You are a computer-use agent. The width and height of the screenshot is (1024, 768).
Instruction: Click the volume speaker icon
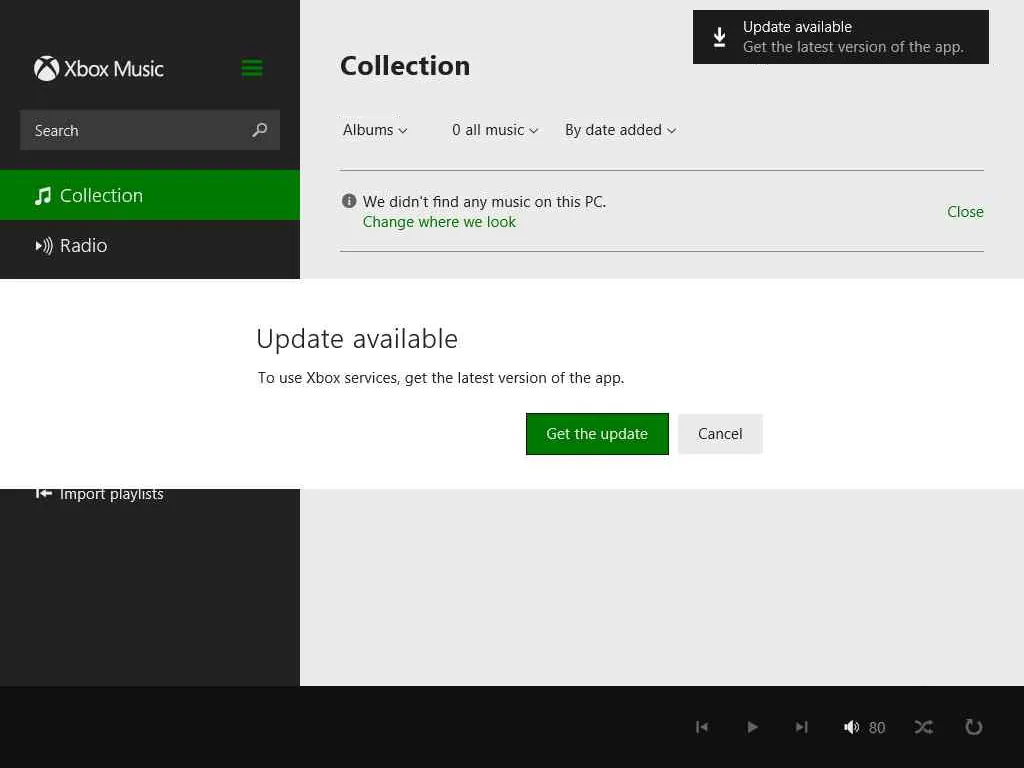[x=851, y=727]
